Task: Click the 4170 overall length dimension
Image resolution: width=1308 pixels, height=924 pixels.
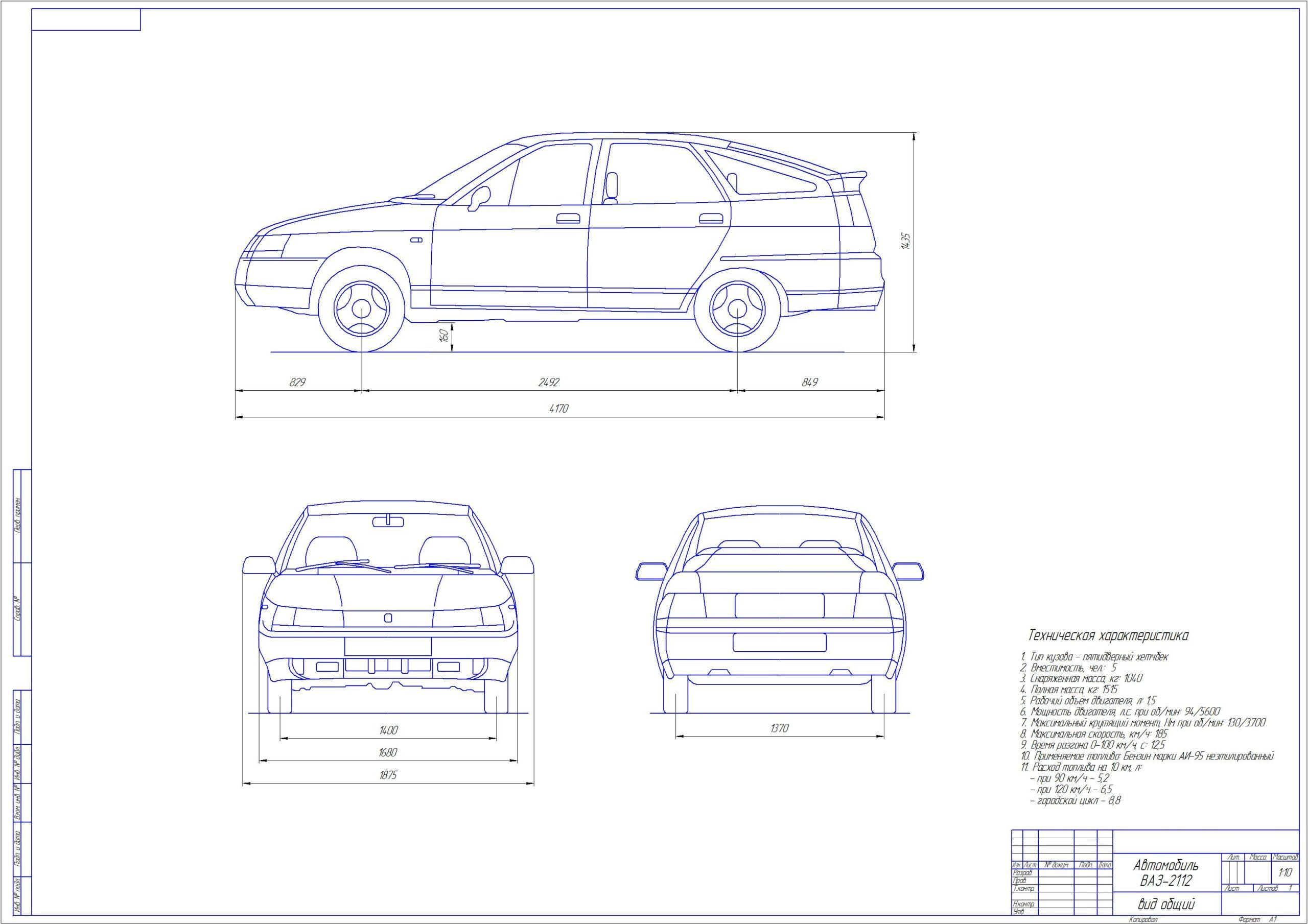Action: click(558, 409)
